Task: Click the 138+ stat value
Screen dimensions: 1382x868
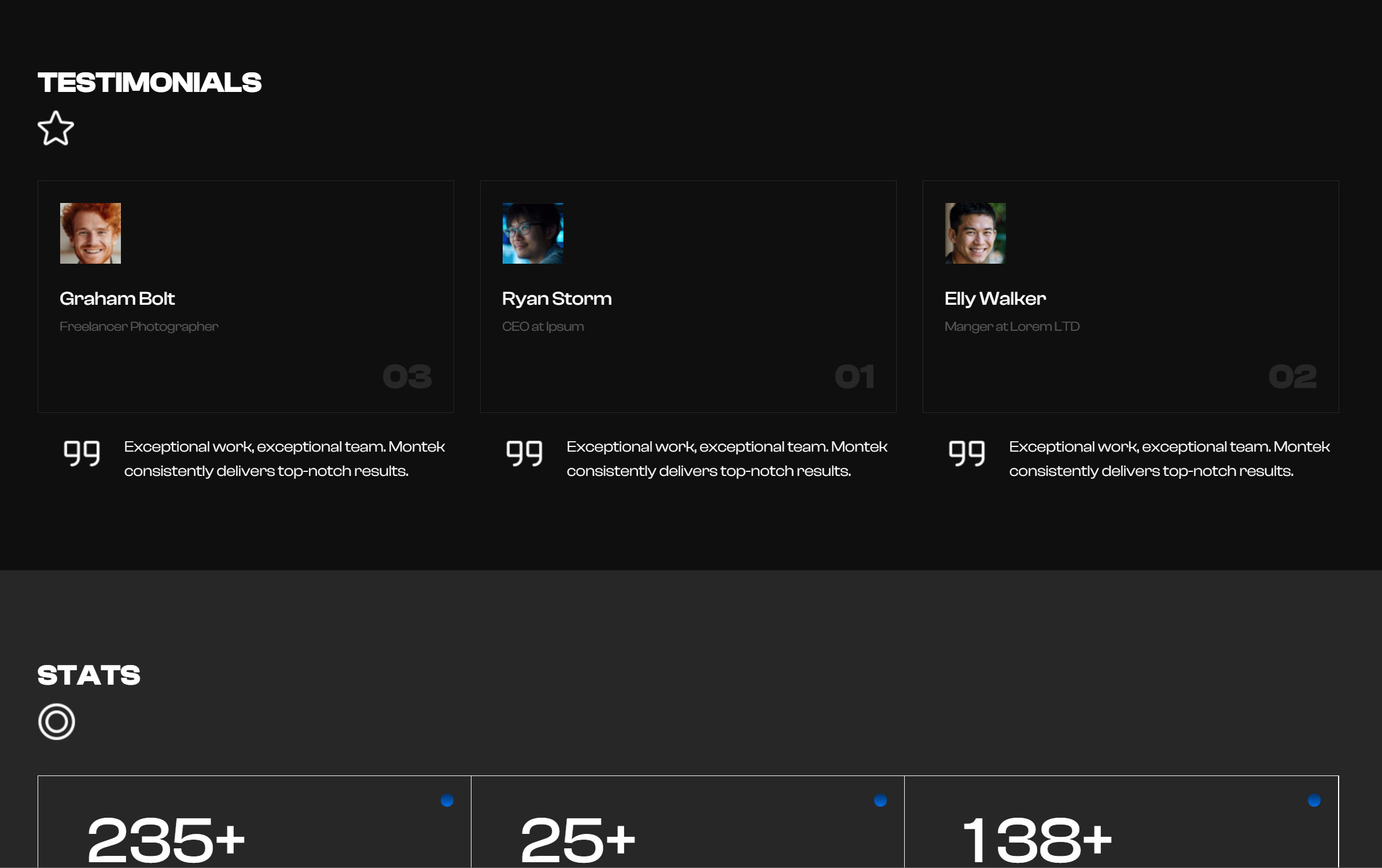Action: [x=1037, y=839]
